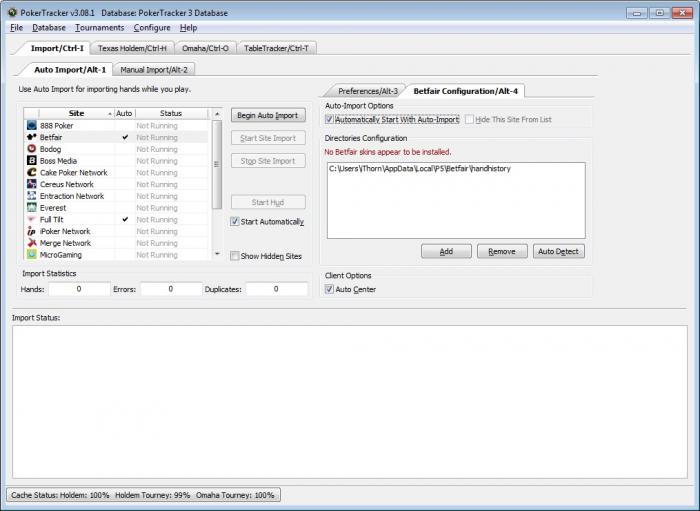Select Betfair Configuration/Alt-4 tab
Screen dimensions: 700x511
[465, 91]
